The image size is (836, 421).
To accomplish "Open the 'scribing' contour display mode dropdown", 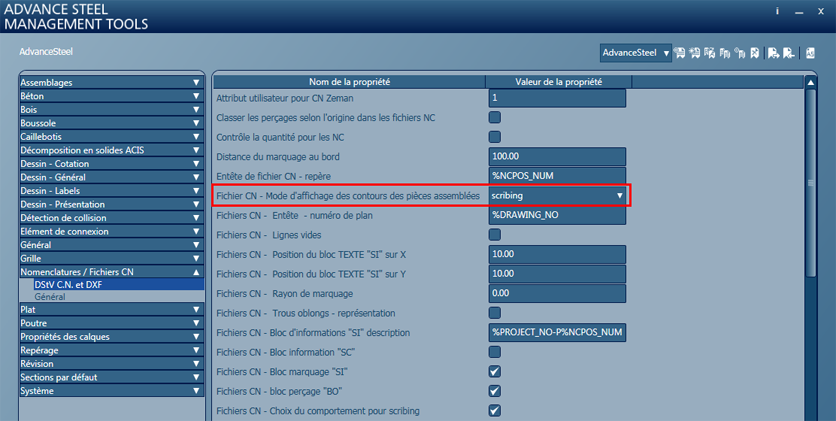I will (x=557, y=196).
